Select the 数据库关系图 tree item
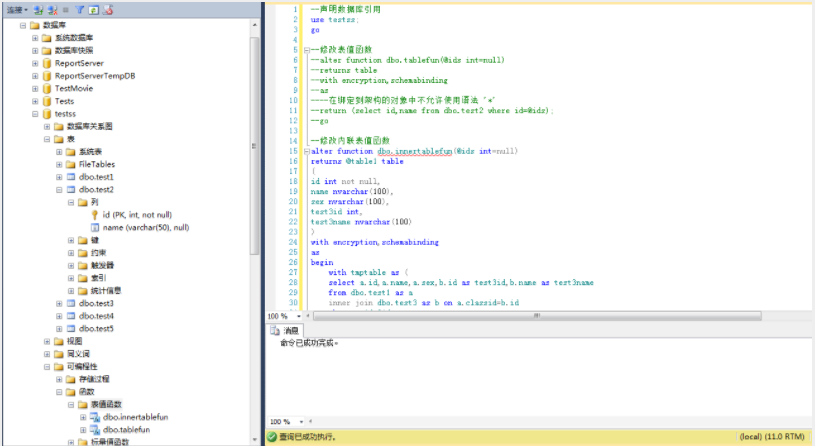Image resolution: width=815 pixels, height=446 pixels. click(x=89, y=126)
